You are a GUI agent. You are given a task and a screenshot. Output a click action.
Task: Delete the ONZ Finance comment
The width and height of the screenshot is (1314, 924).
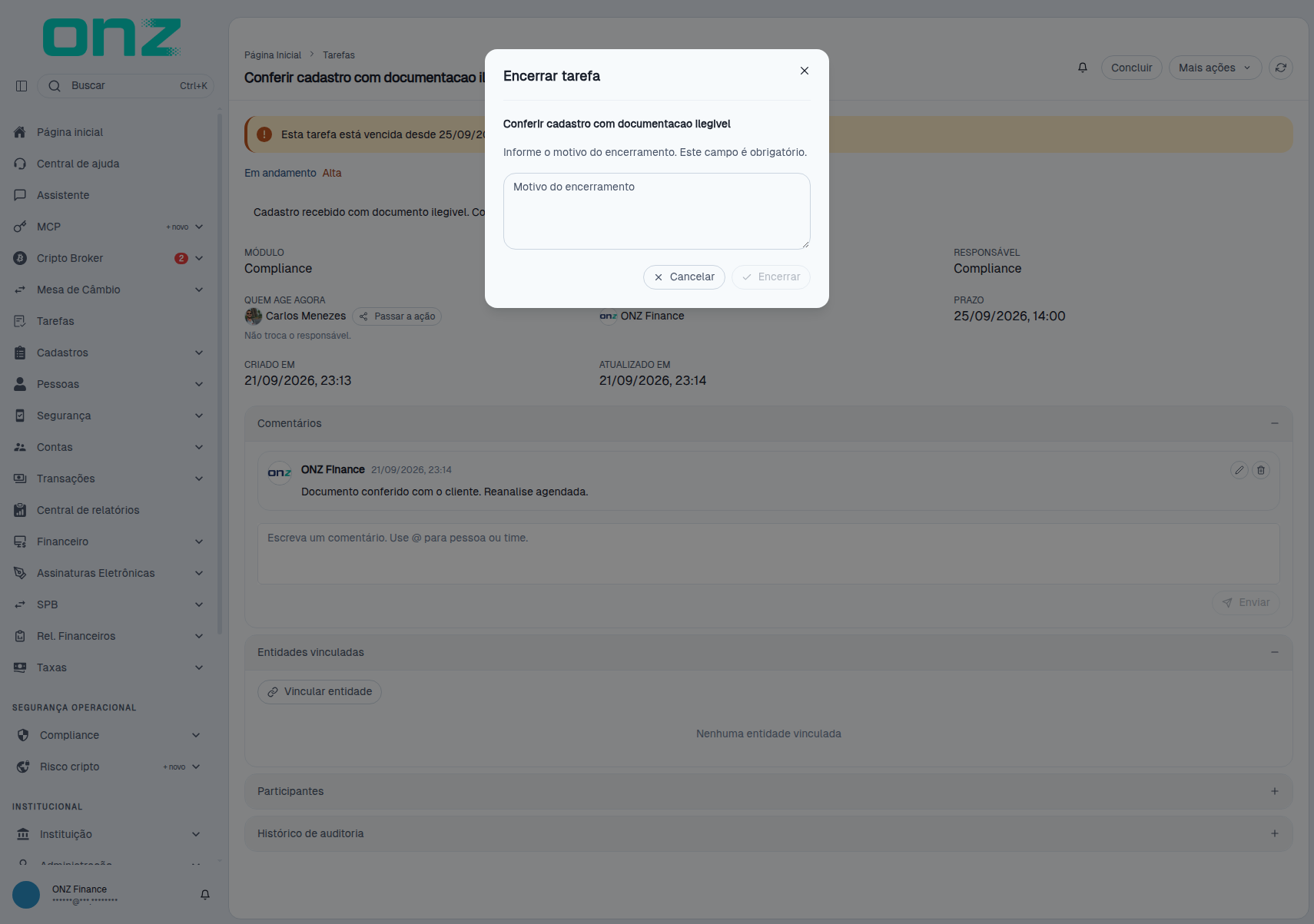1261,470
